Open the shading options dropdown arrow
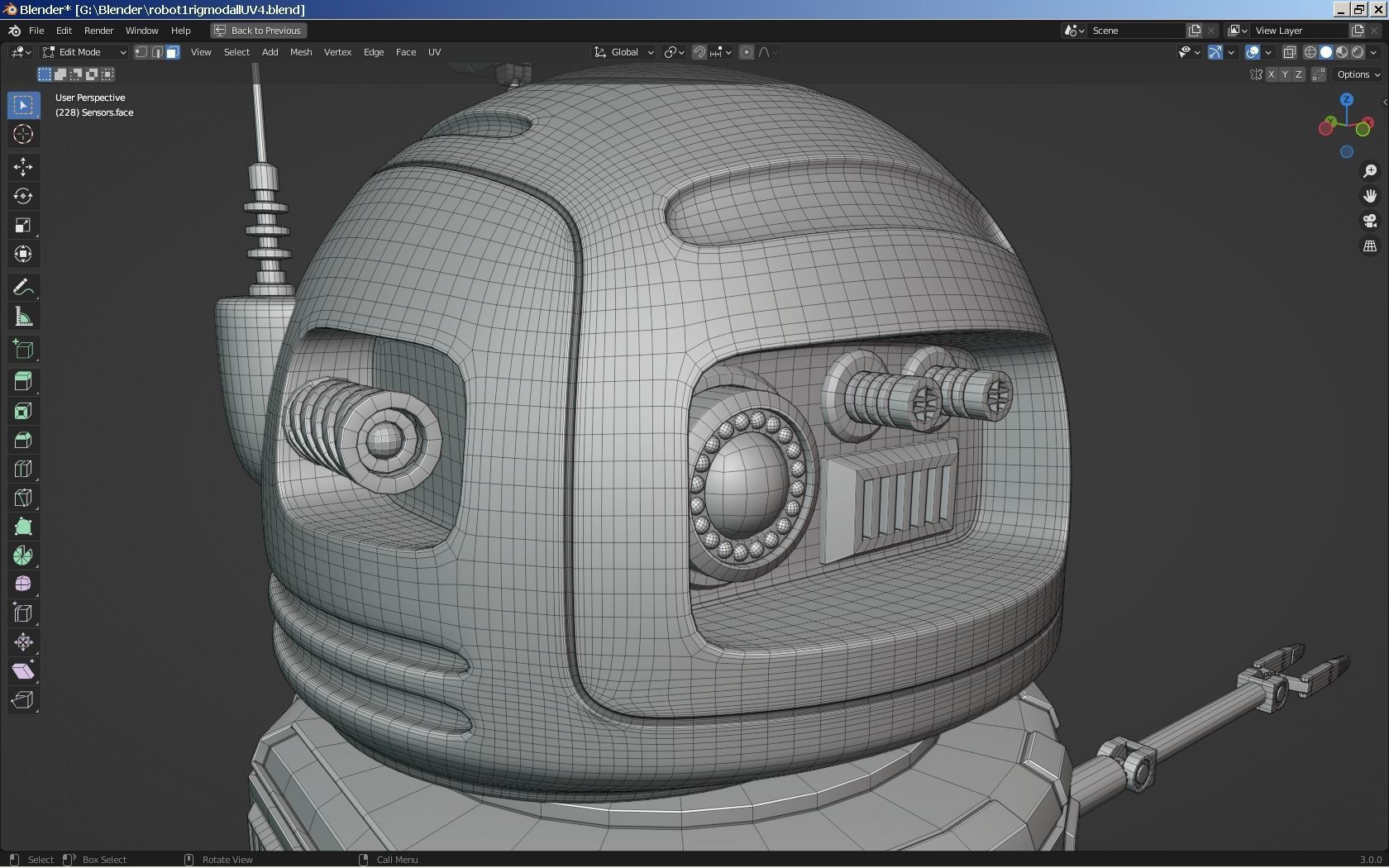Screen dimensions: 1389x868 pyautogui.click(x=1373, y=52)
